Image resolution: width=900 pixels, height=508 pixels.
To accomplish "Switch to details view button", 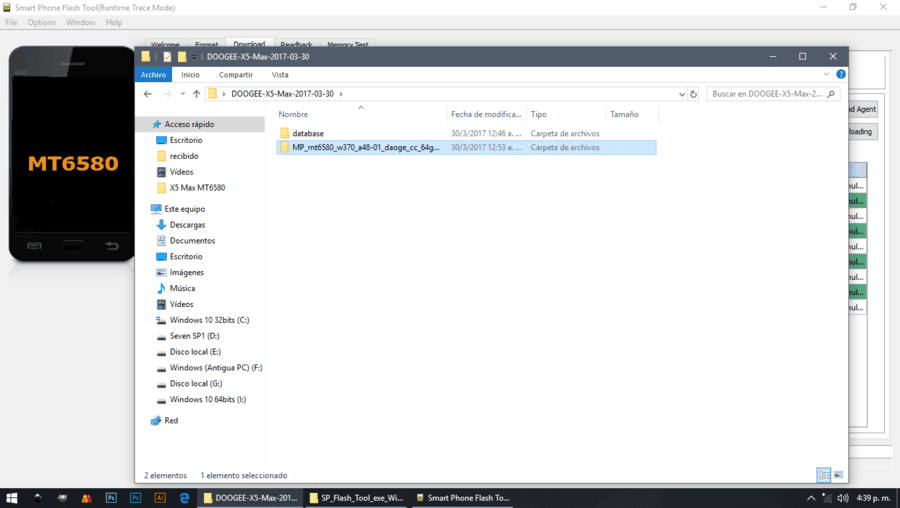I will (x=824, y=475).
